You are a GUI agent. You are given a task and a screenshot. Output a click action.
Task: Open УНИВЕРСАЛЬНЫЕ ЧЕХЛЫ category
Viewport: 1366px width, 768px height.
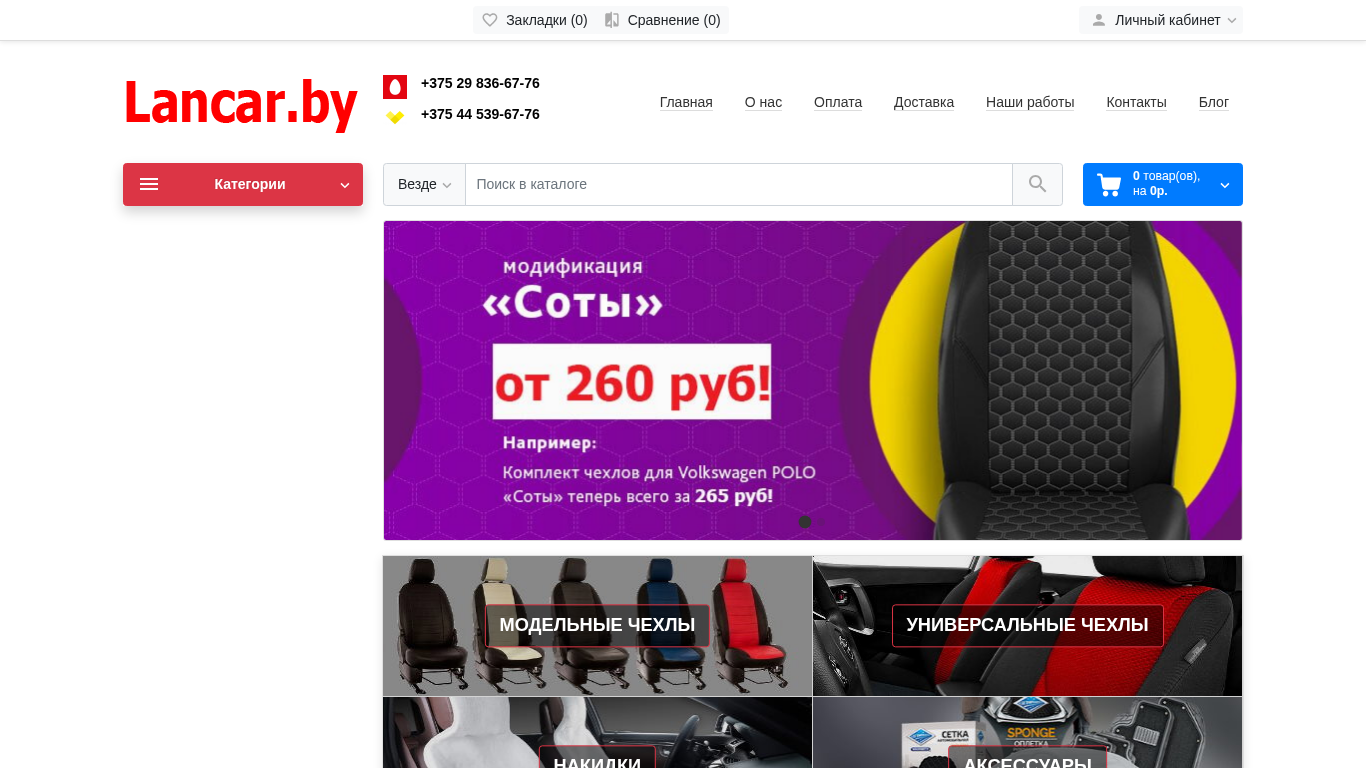(1028, 626)
